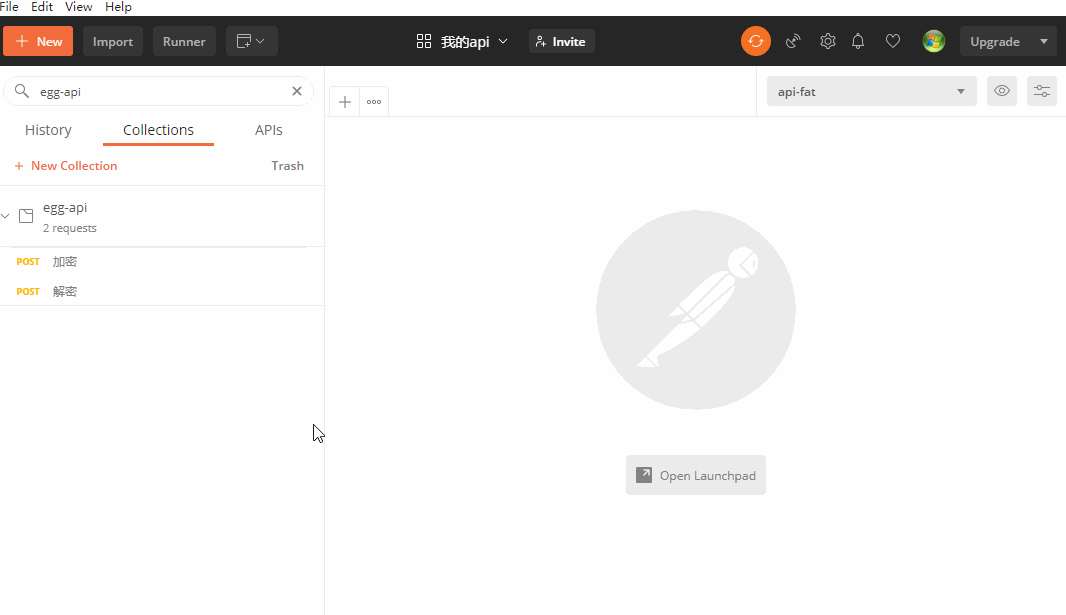Expand the api-fat environment dropdown
Viewport: 1066px width, 615px height.
pos(871,91)
